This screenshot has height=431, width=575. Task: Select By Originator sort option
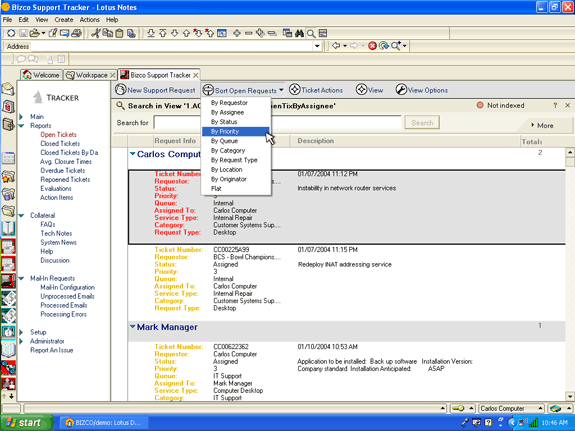(229, 179)
